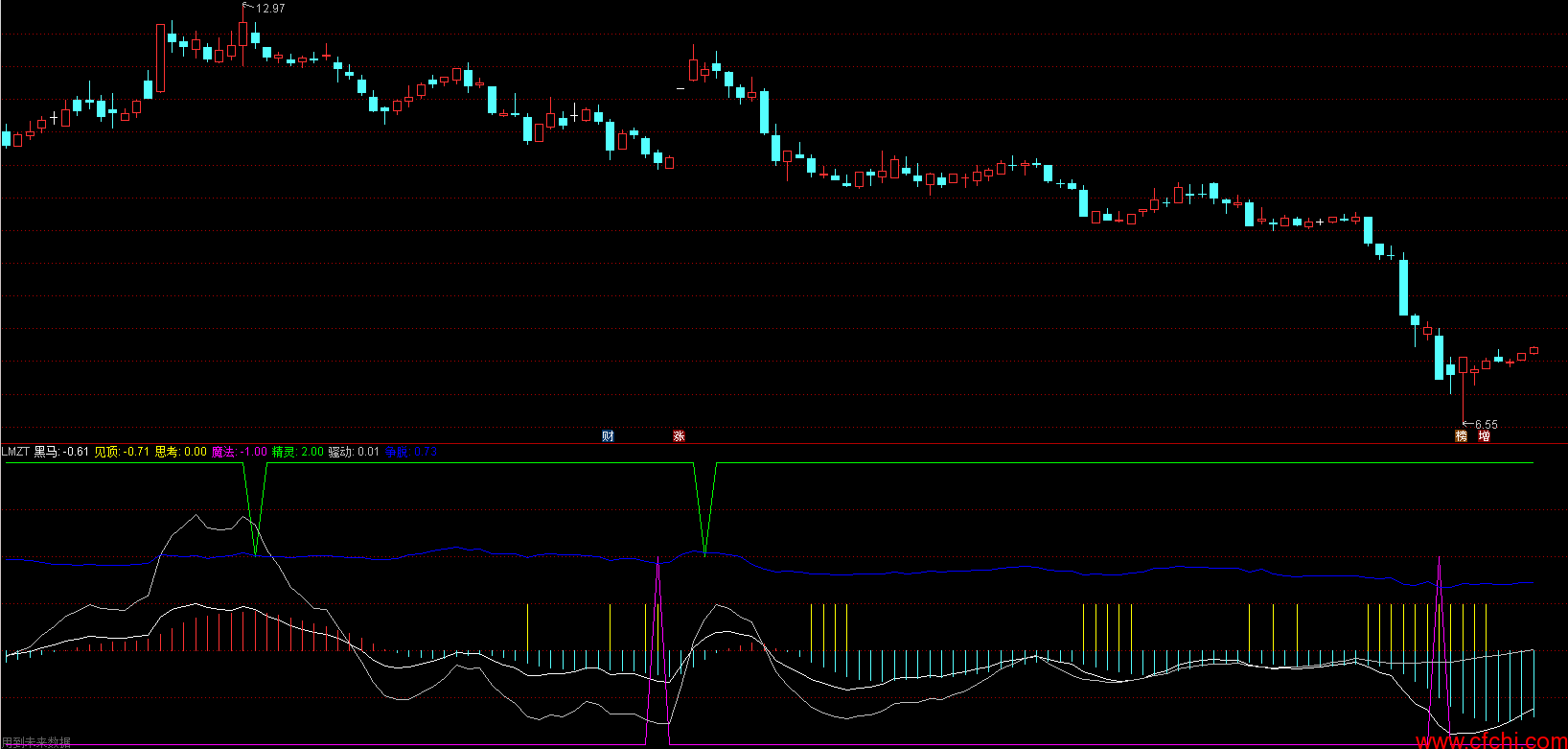Click the dark red 增 info marker
Screen dimensions: 1568x749
[1484, 436]
